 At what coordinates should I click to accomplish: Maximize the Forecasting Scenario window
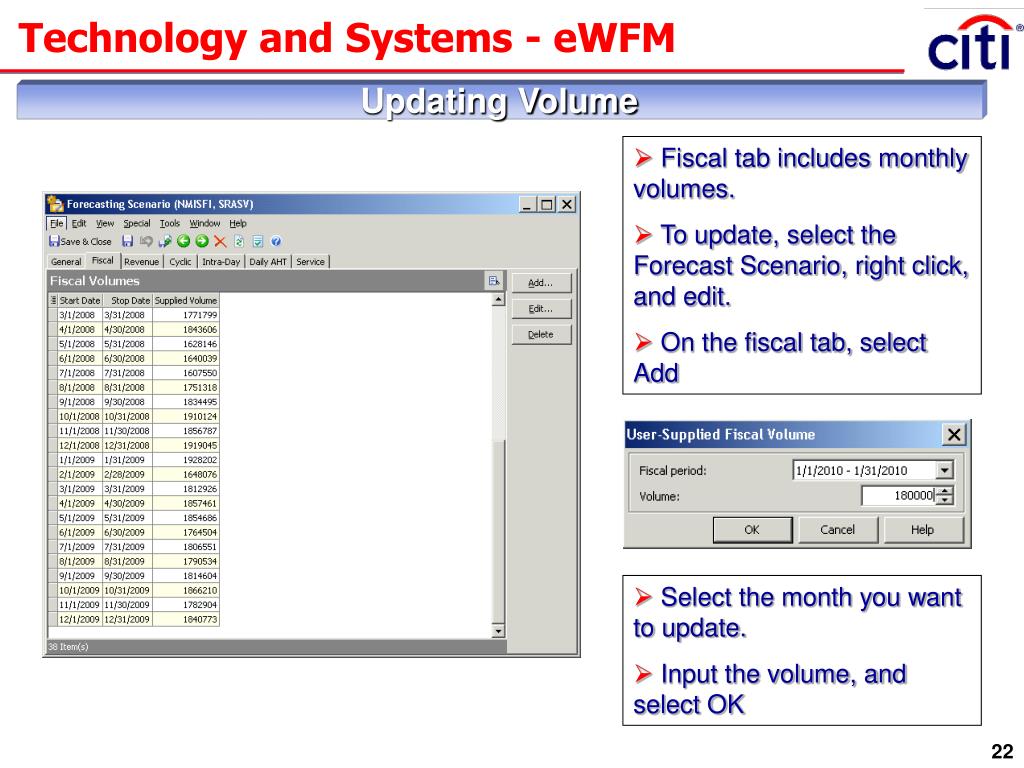pos(547,204)
